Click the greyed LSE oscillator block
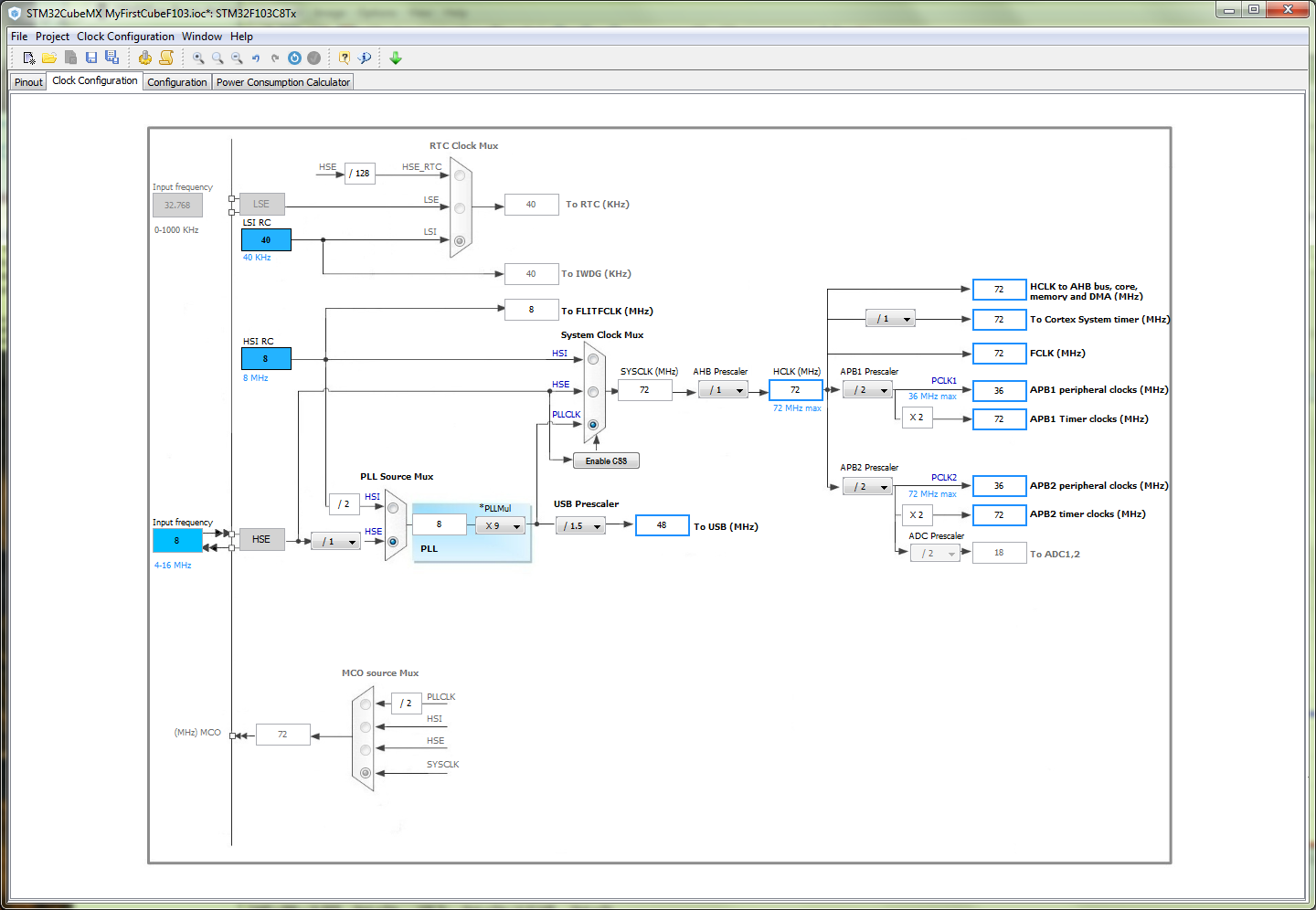 pos(261,204)
